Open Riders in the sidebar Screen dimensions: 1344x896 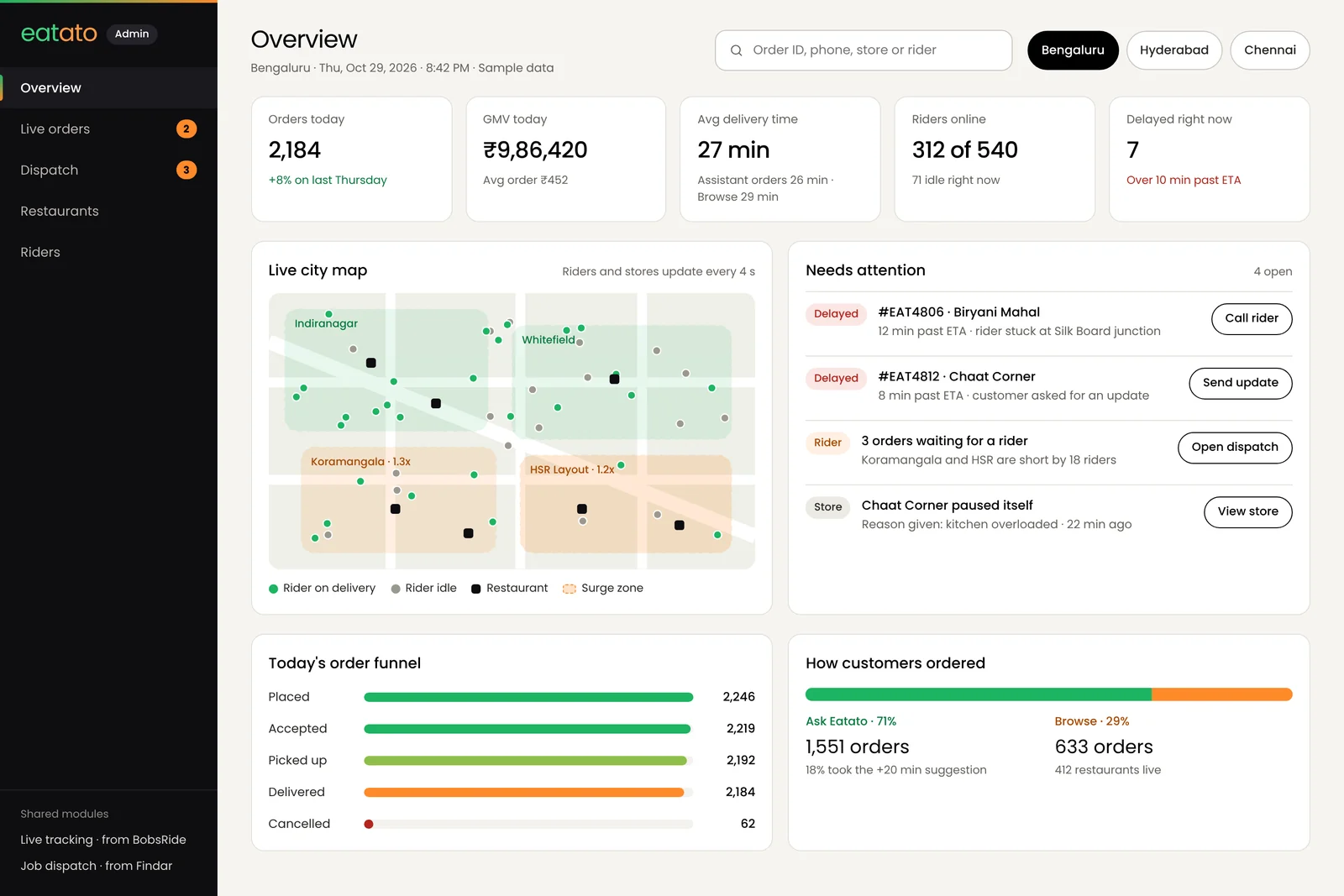(x=108, y=252)
